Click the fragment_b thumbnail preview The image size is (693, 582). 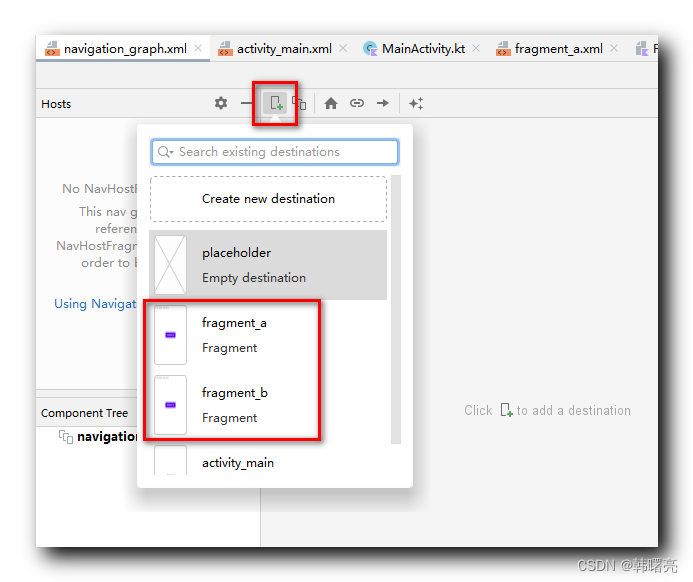tap(170, 405)
